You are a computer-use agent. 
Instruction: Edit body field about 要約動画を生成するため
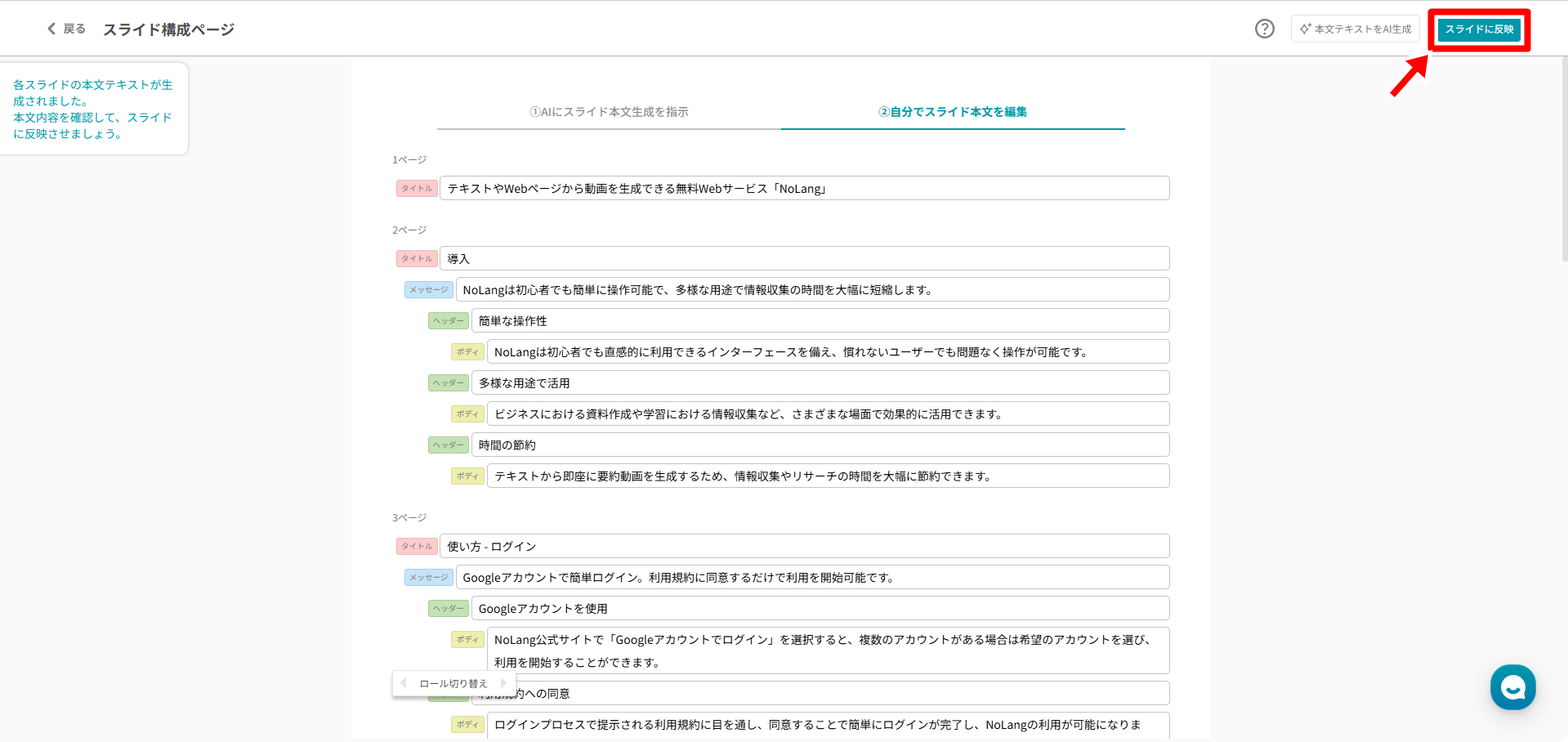pos(828,476)
